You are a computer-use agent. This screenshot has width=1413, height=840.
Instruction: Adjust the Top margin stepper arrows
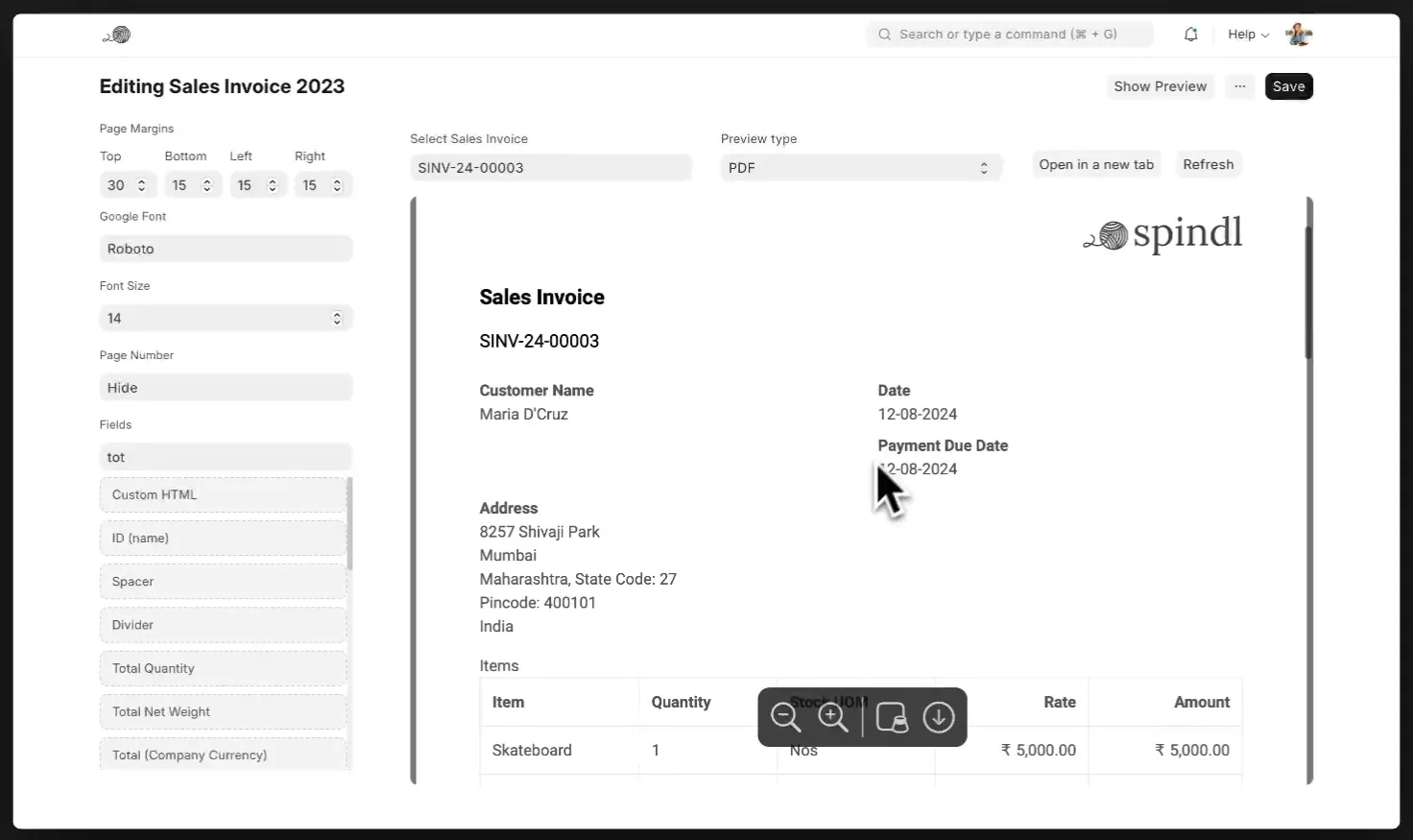tap(142, 185)
